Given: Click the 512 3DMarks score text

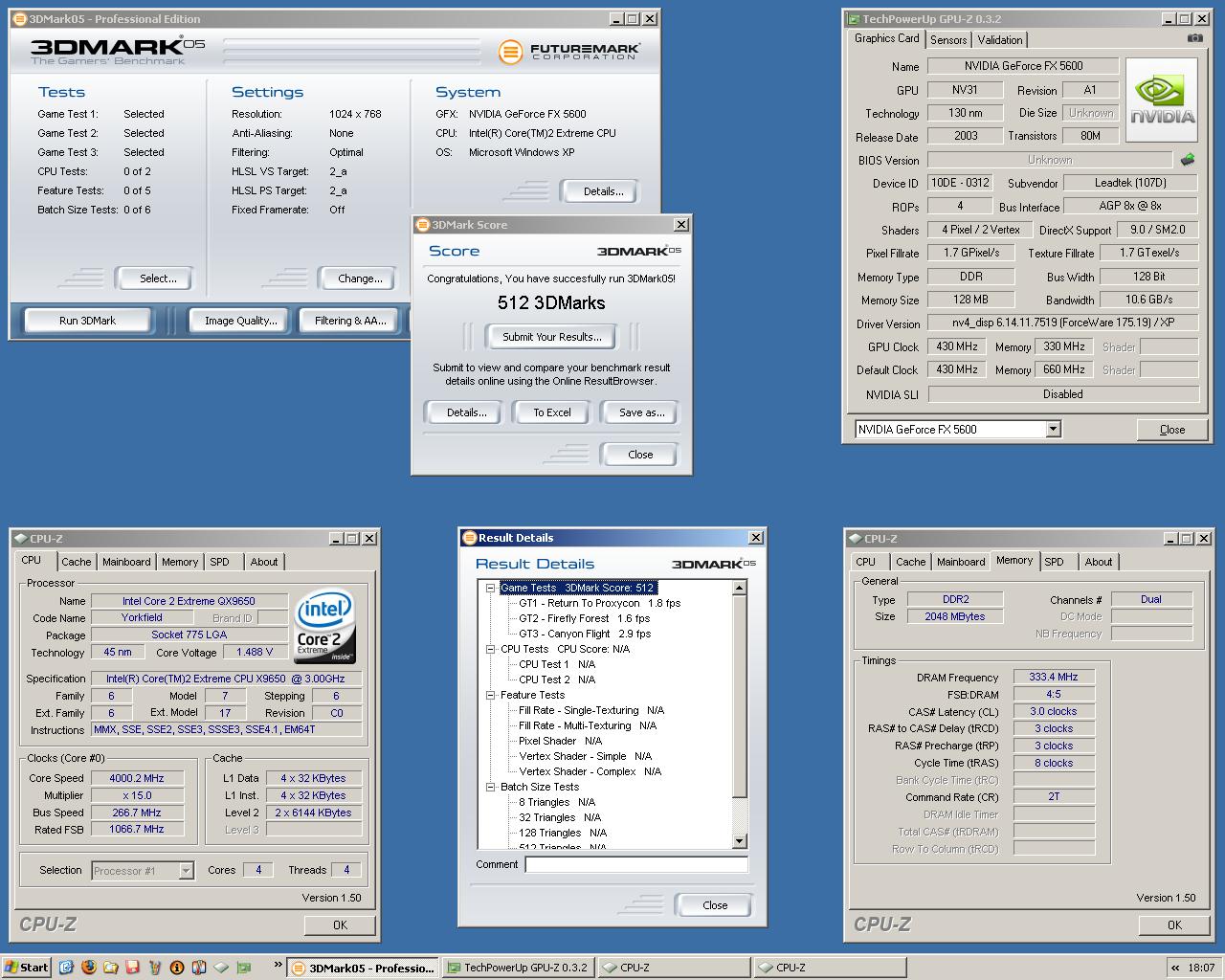Looking at the screenshot, I should pos(551,302).
